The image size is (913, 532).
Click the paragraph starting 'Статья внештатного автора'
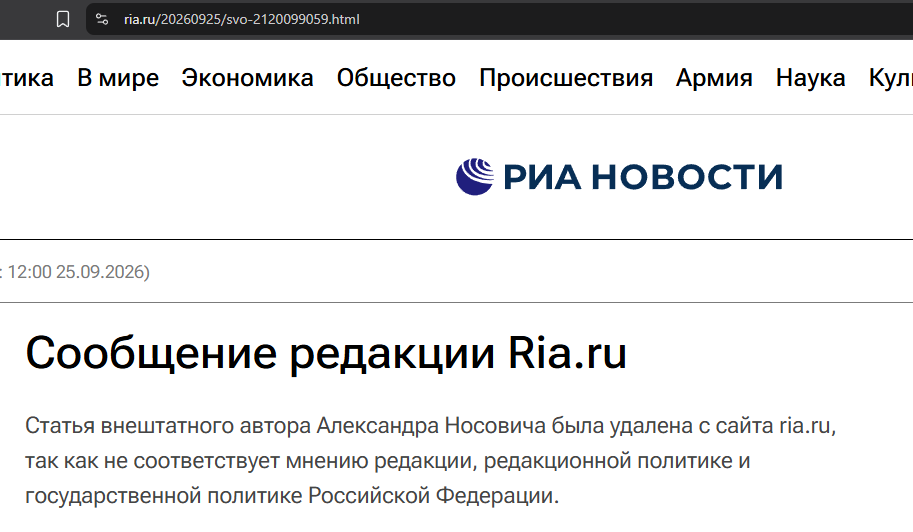coord(431,460)
